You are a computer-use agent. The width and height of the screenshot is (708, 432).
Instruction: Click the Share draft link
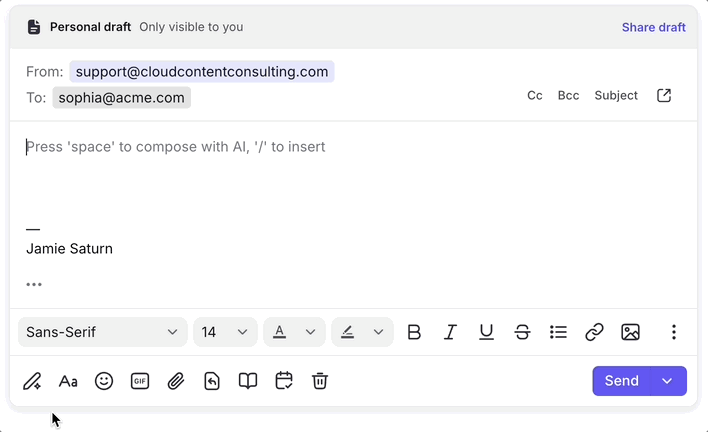[x=653, y=27]
